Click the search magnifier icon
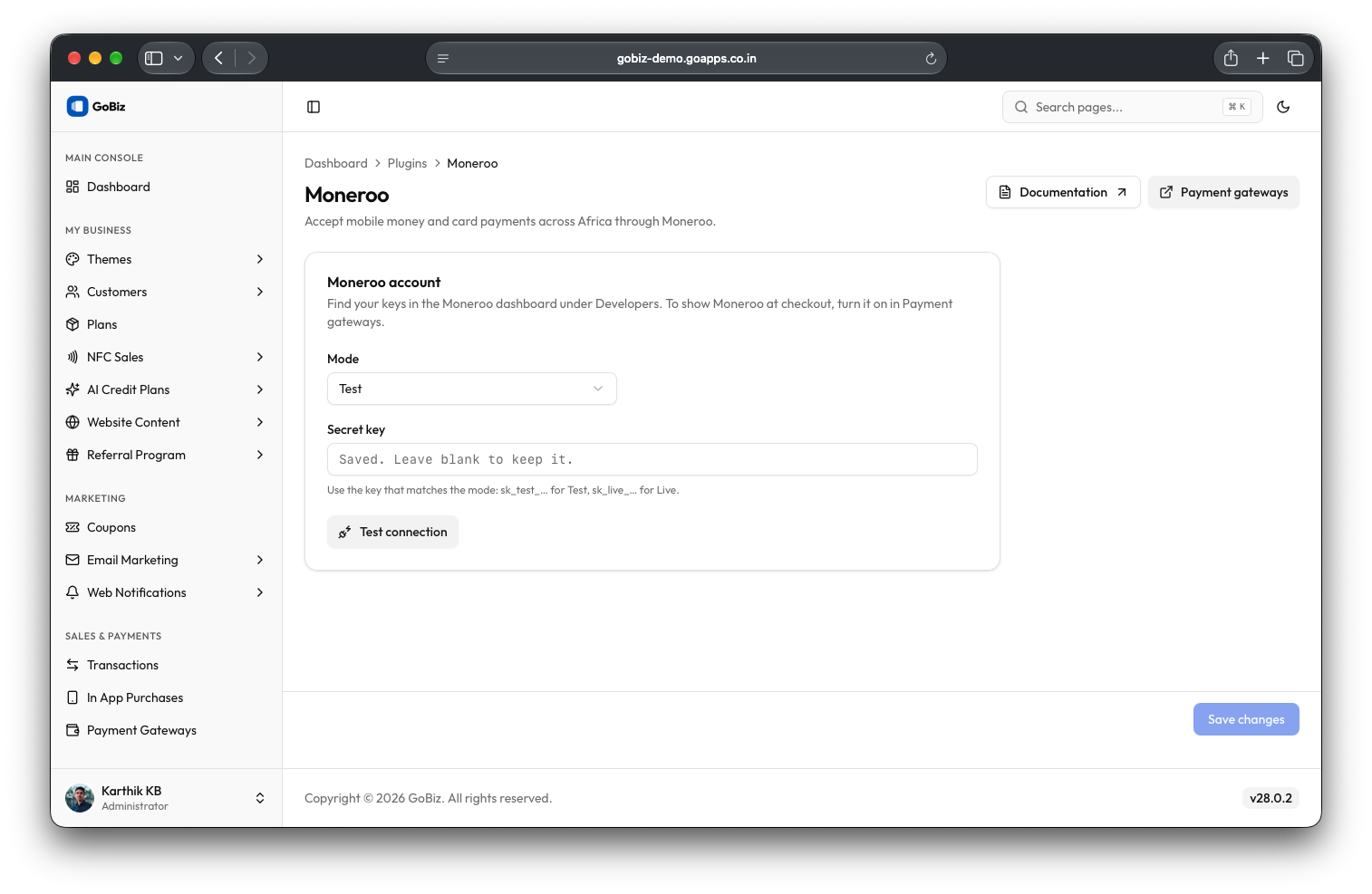The height and width of the screenshot is (894, 1372). 1021,107
